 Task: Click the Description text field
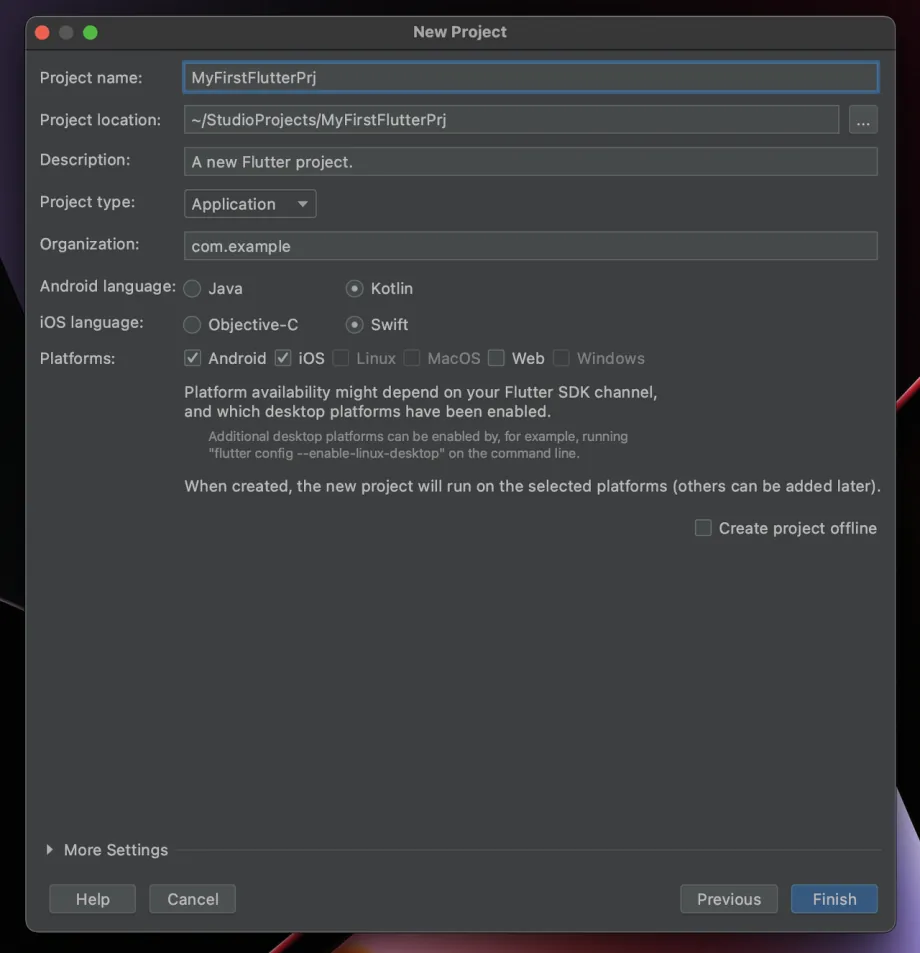click(x=530, y=162)
